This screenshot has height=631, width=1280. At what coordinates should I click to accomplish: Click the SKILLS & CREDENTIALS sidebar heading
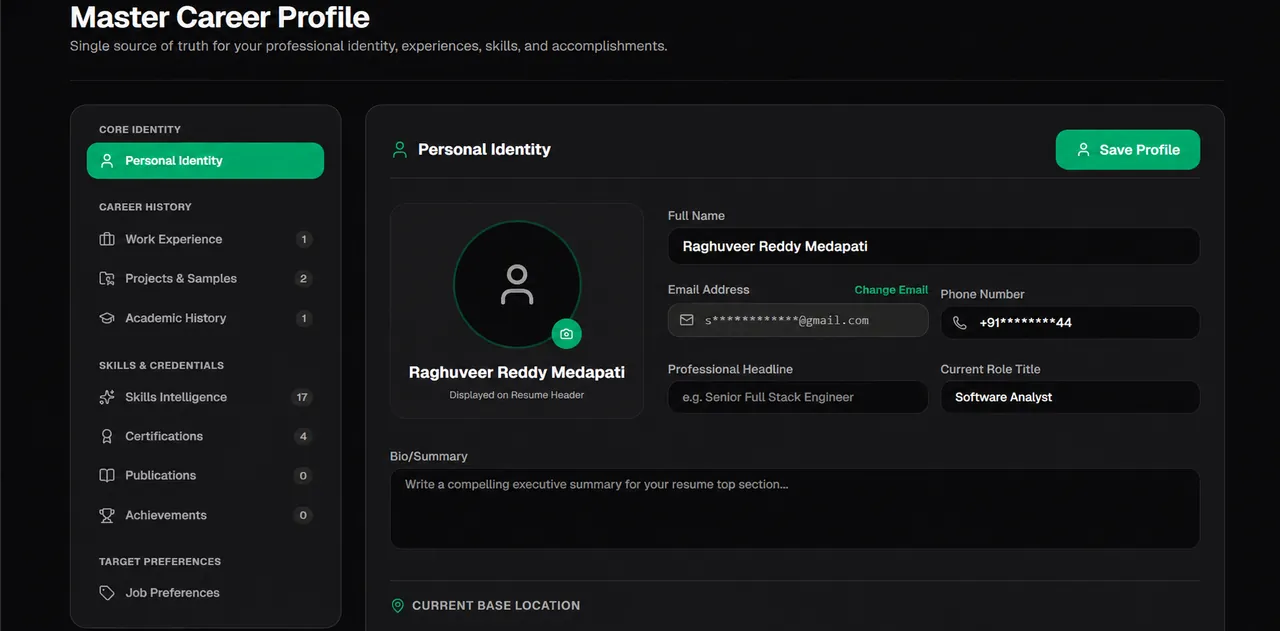pos(161,366)
